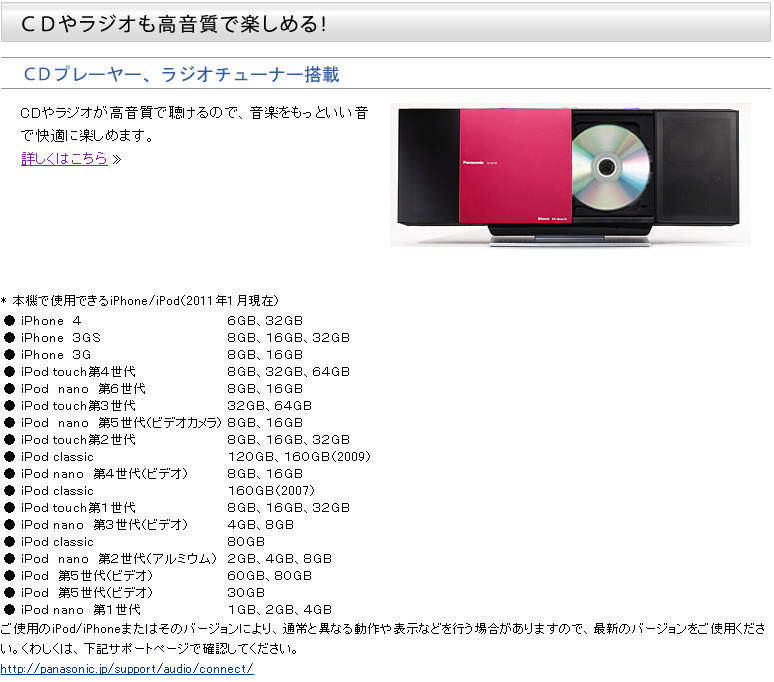Viewport: 774px width, 682px height.
Task: Select the iPod touch第1世代 row
Action: tap(177, 508)
